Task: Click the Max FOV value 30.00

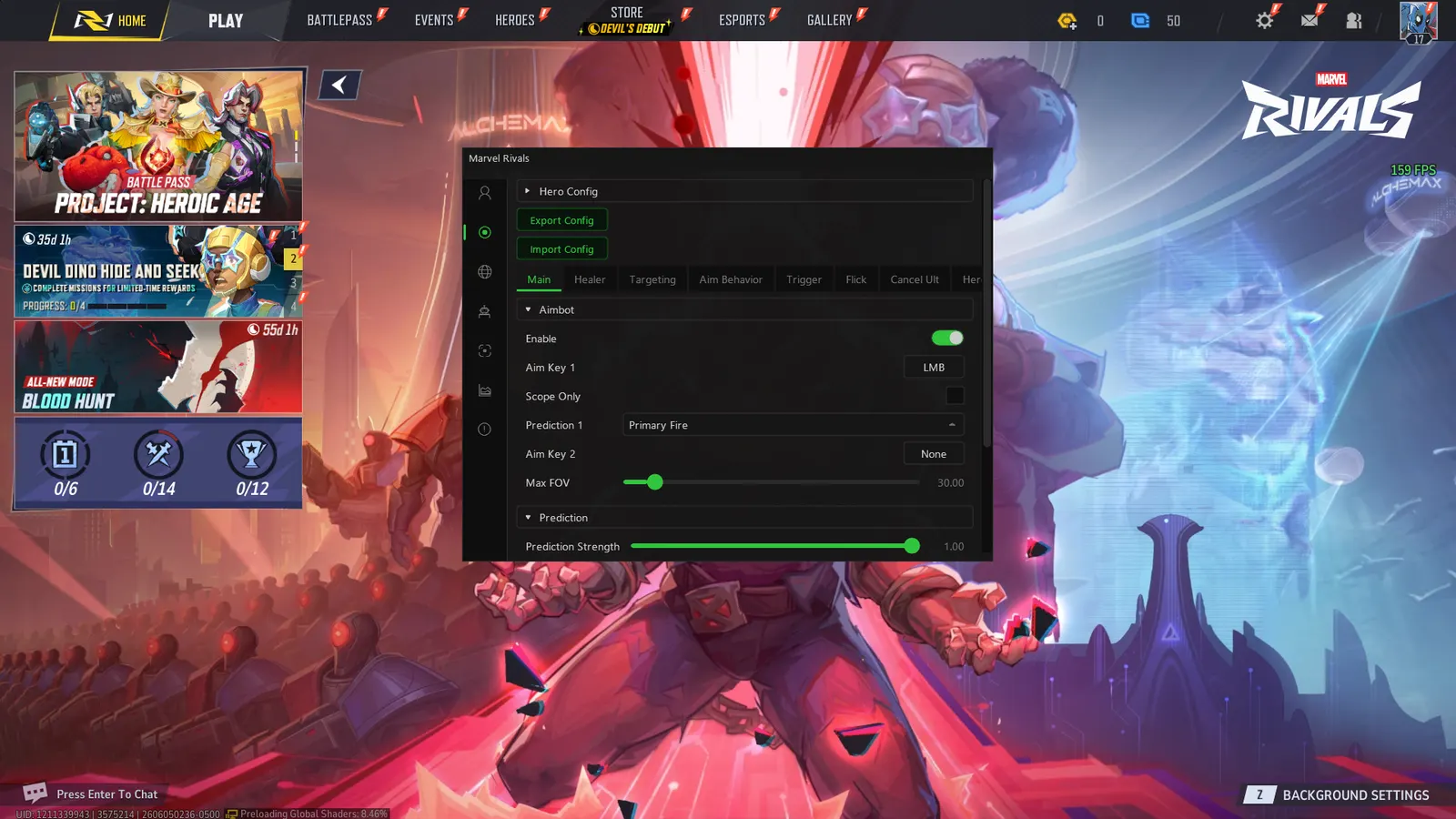Action: pos(950,482)
